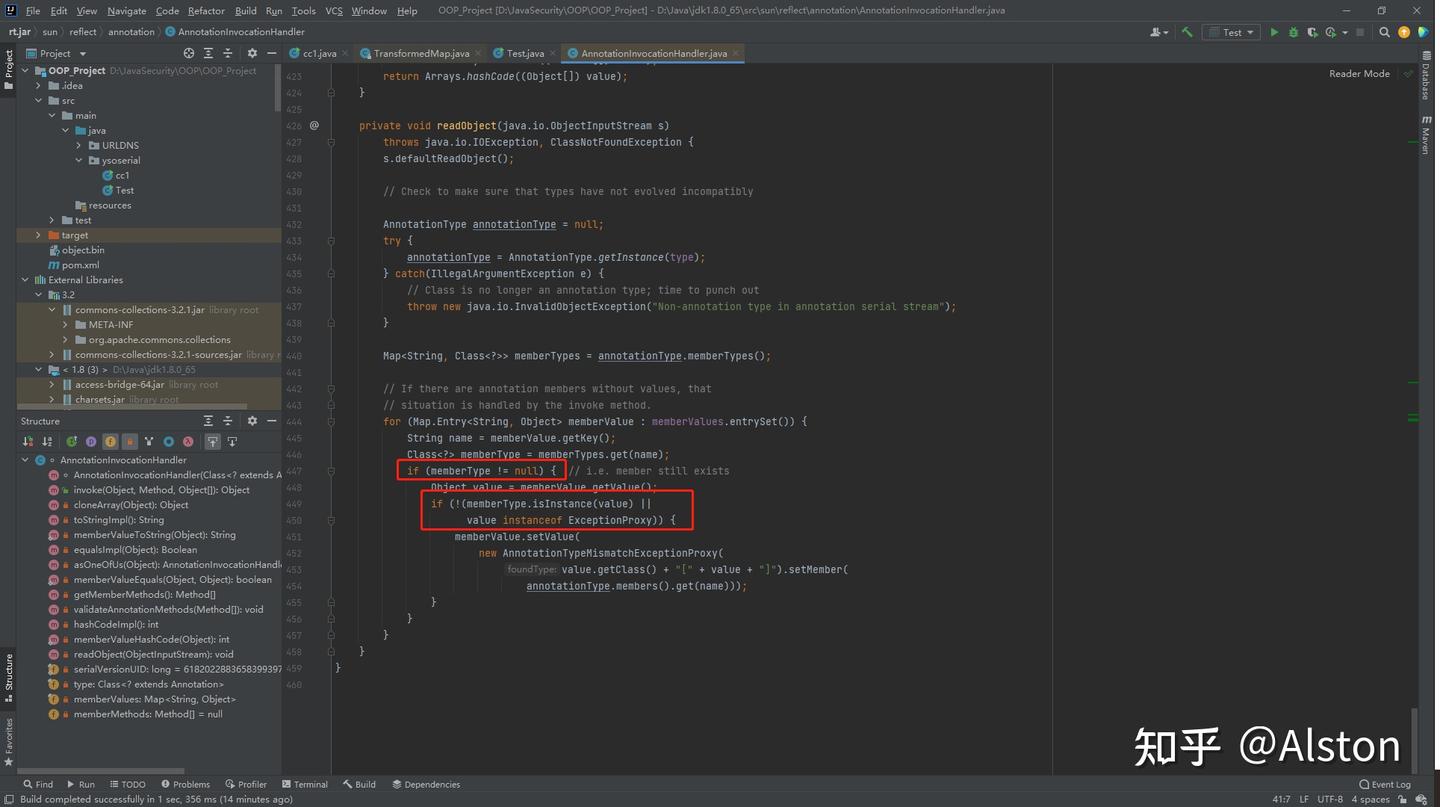This screenshot has width=1440, height=807.
Task: Run Test with Coverage icon
Action: (1312, 32)
